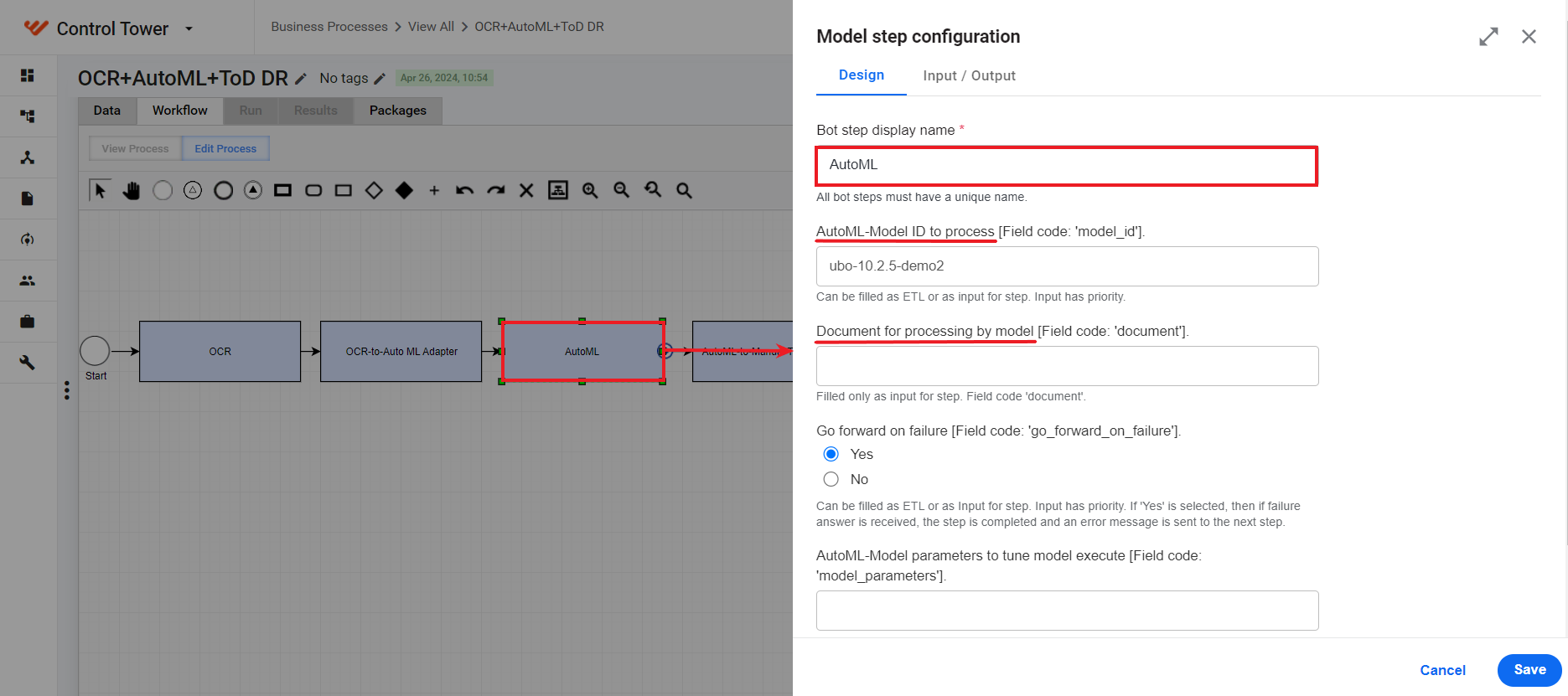This screenshot has width=1568, height=696.
Task: Click the Apr 26, 2024 date badge
Action: point(444,78)
